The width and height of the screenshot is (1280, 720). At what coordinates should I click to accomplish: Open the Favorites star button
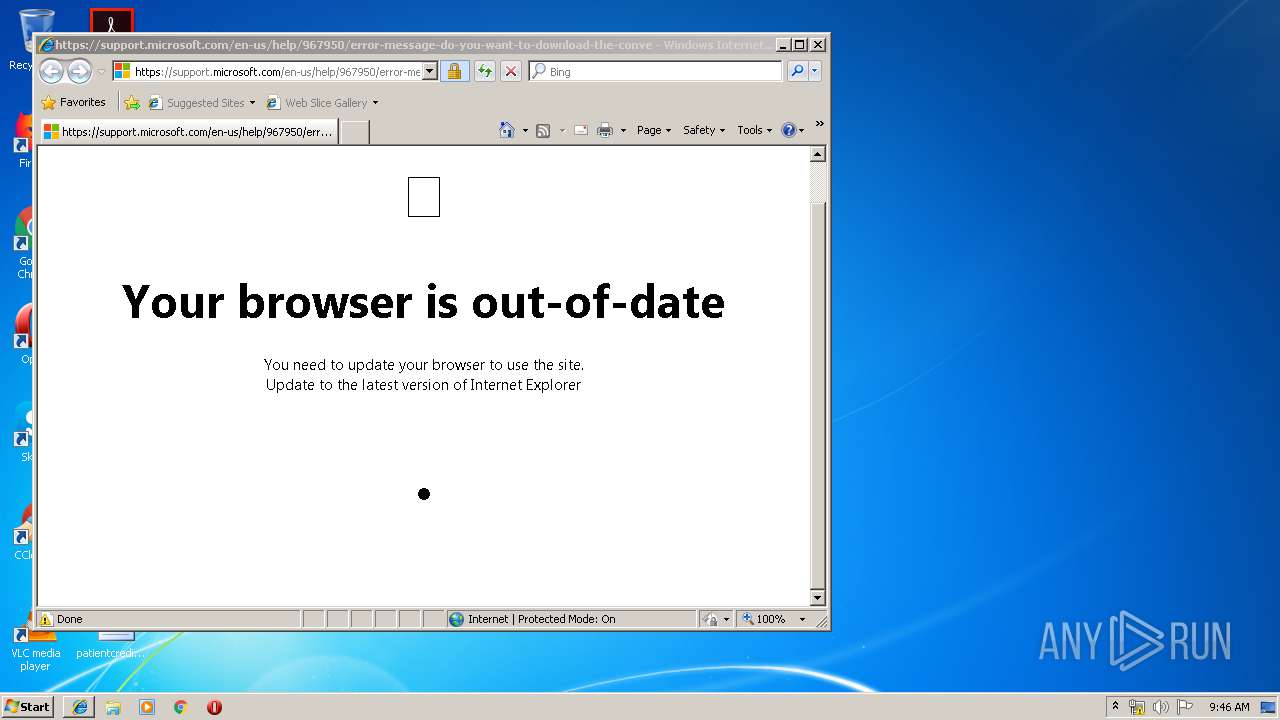[x=74, y=102]
